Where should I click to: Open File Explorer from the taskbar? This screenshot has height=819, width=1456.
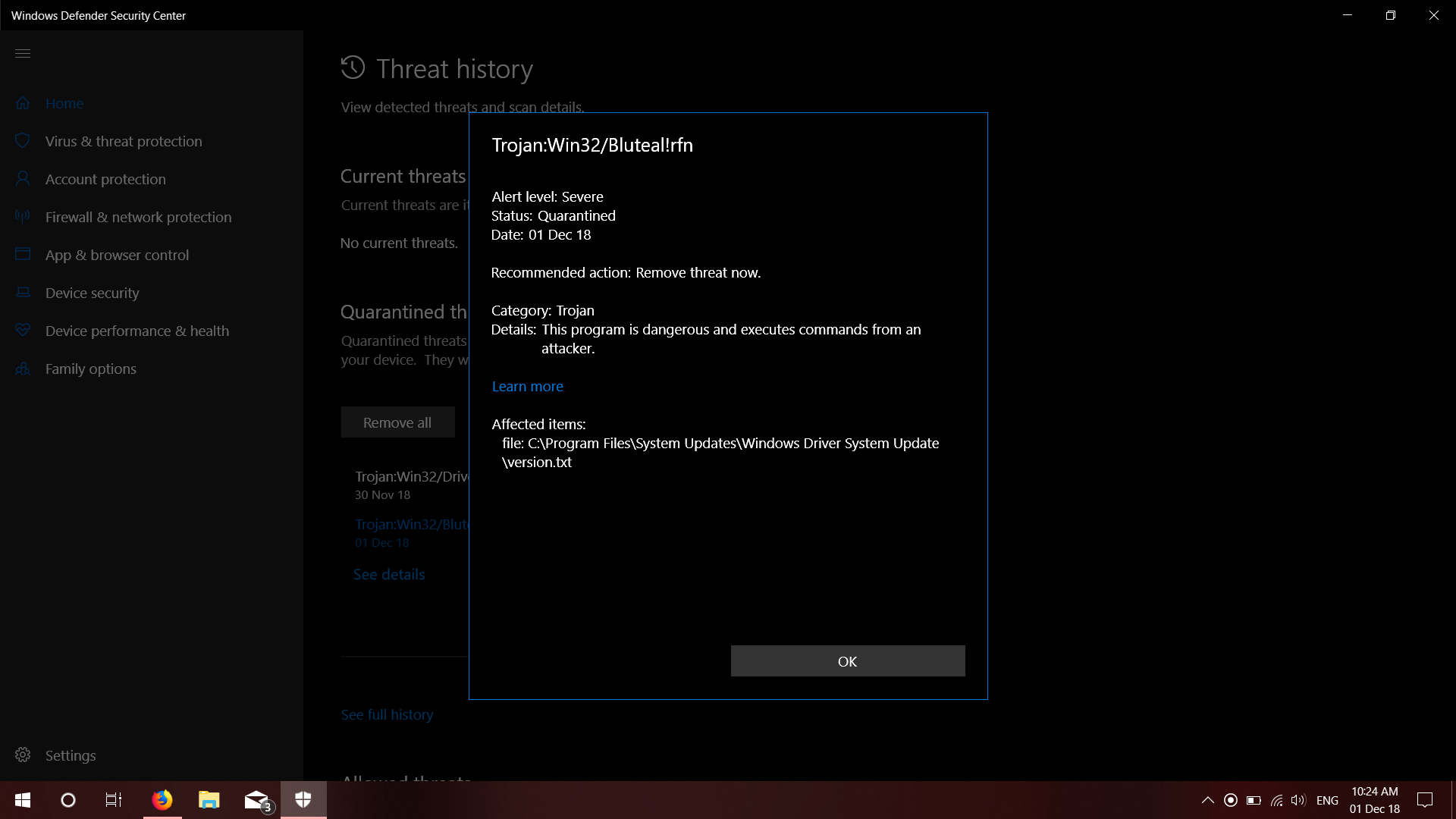tap(209, 800)
